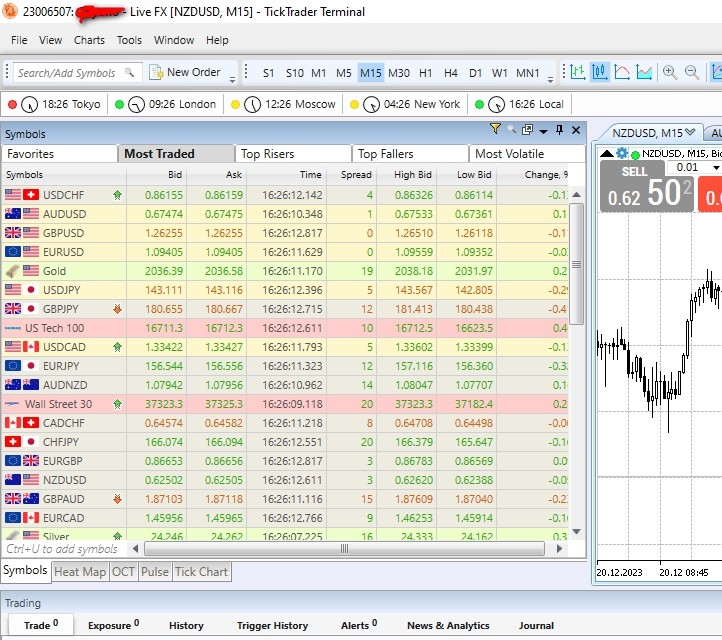
Task: Click the London clock icon
Action: pos(136,105)
